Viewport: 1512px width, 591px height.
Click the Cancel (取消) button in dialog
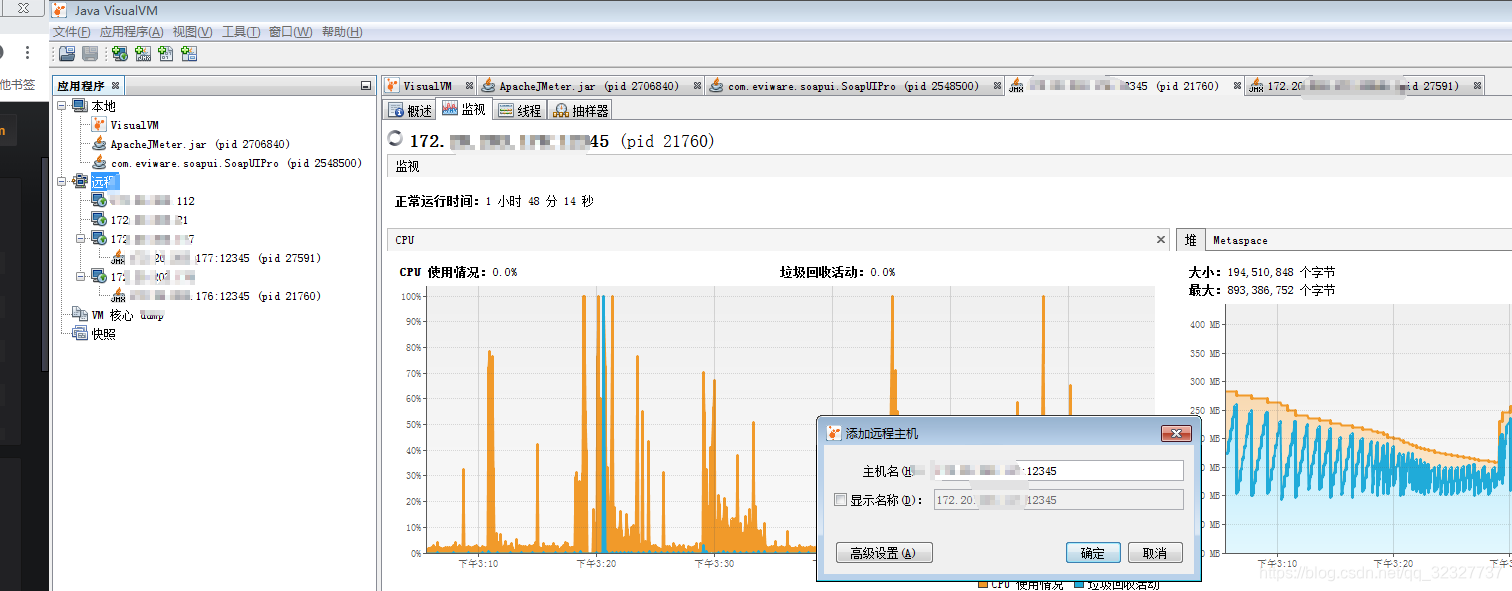pos(1155,553)
